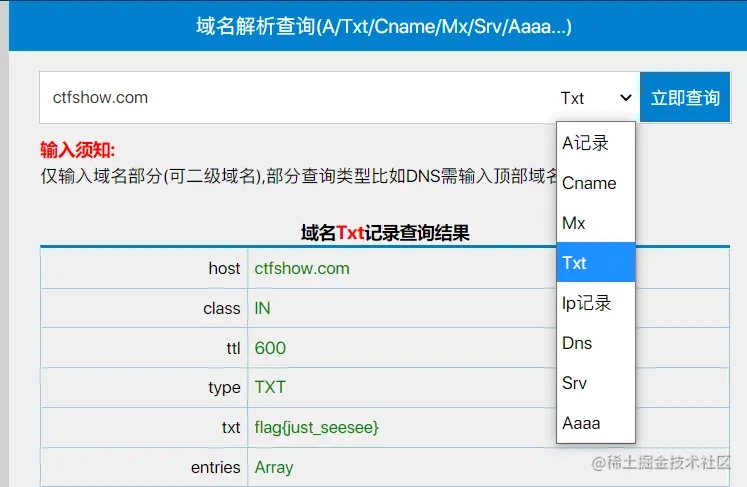The height and width of the screenshot is (487, 747).
Task: Click the host label cell
Action: pyautogui.click(x=144, y=268)
